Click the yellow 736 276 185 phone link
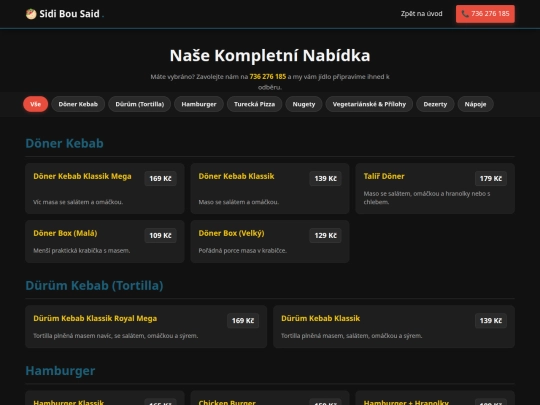Viewport: 540px width, 405px height. pyautogui.click(x=268, y=76)
